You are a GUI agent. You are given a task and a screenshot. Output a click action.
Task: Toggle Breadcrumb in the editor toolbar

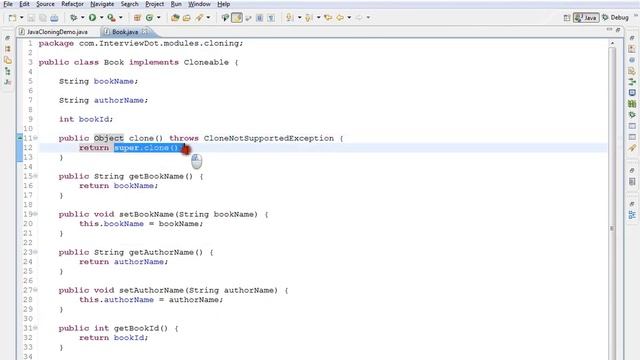point(225,18)
